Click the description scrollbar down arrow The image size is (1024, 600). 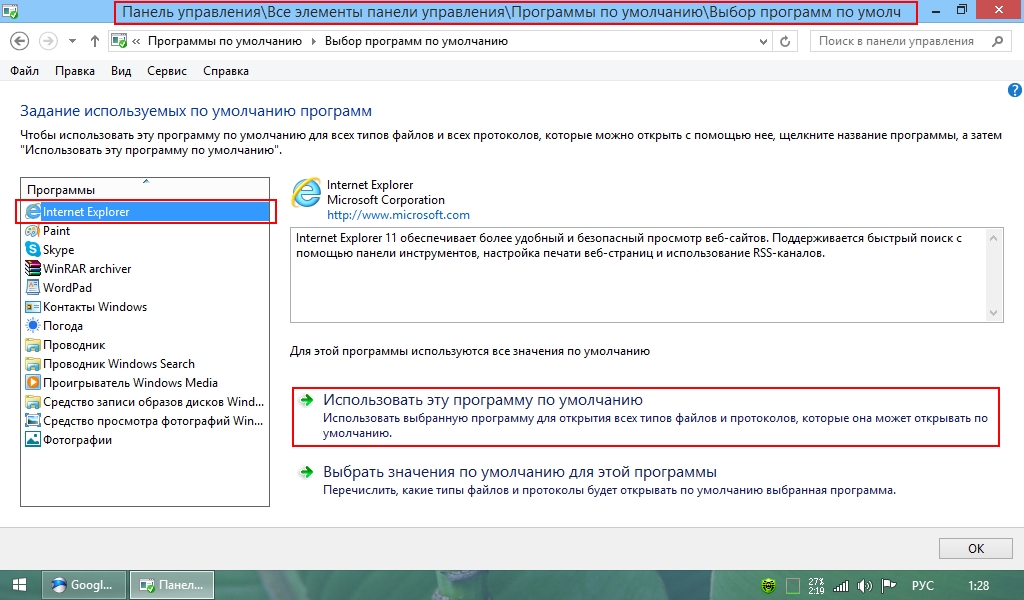(993, 313)
